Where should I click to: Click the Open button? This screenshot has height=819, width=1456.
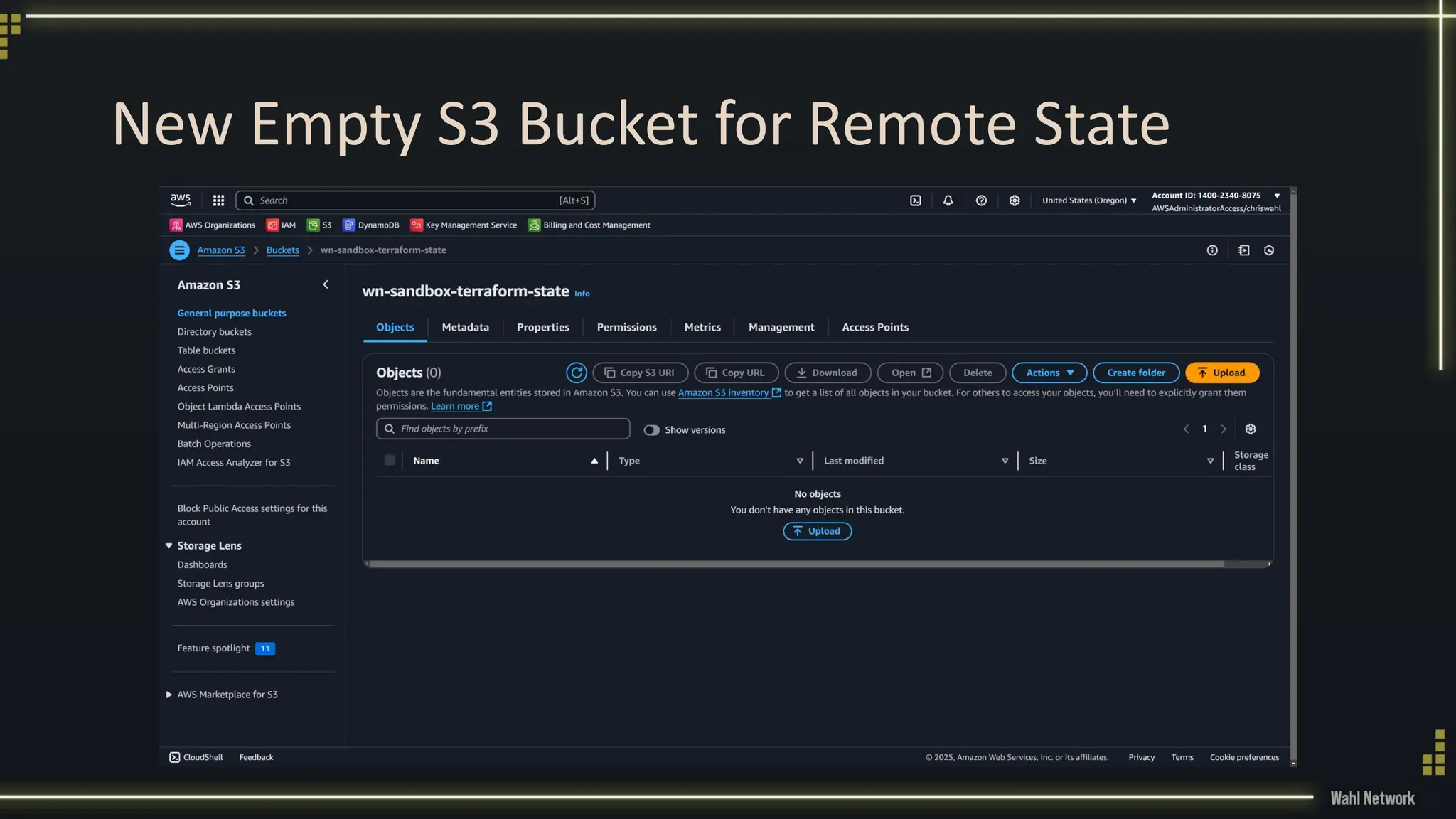tap(910, 373)
